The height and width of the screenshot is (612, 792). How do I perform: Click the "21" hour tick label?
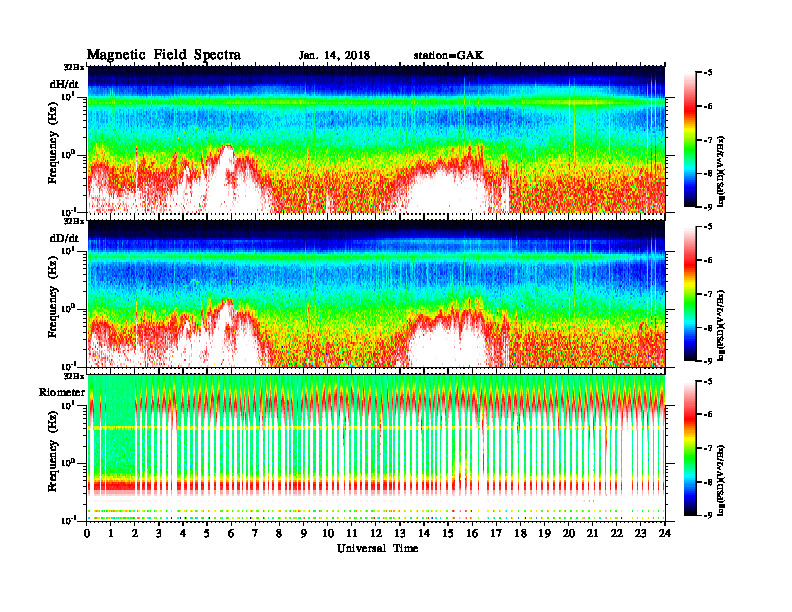(592, 533)
